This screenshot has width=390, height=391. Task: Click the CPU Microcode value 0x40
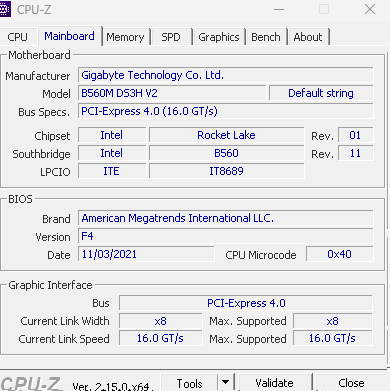point(339,254)
